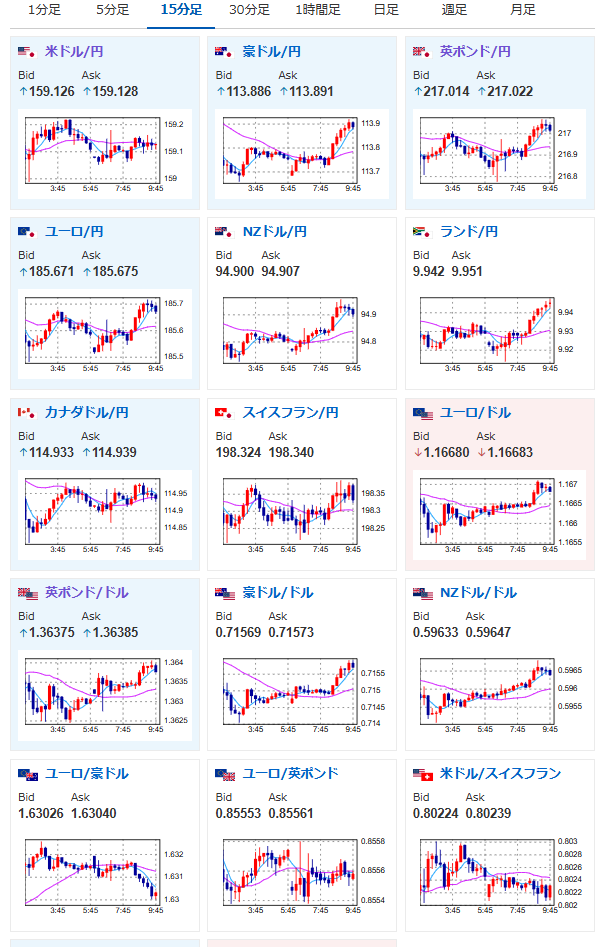Click the US/Japan flag icon beside 米ドル/円
This screenshot has width=603, height=947.
coord(27,52)
